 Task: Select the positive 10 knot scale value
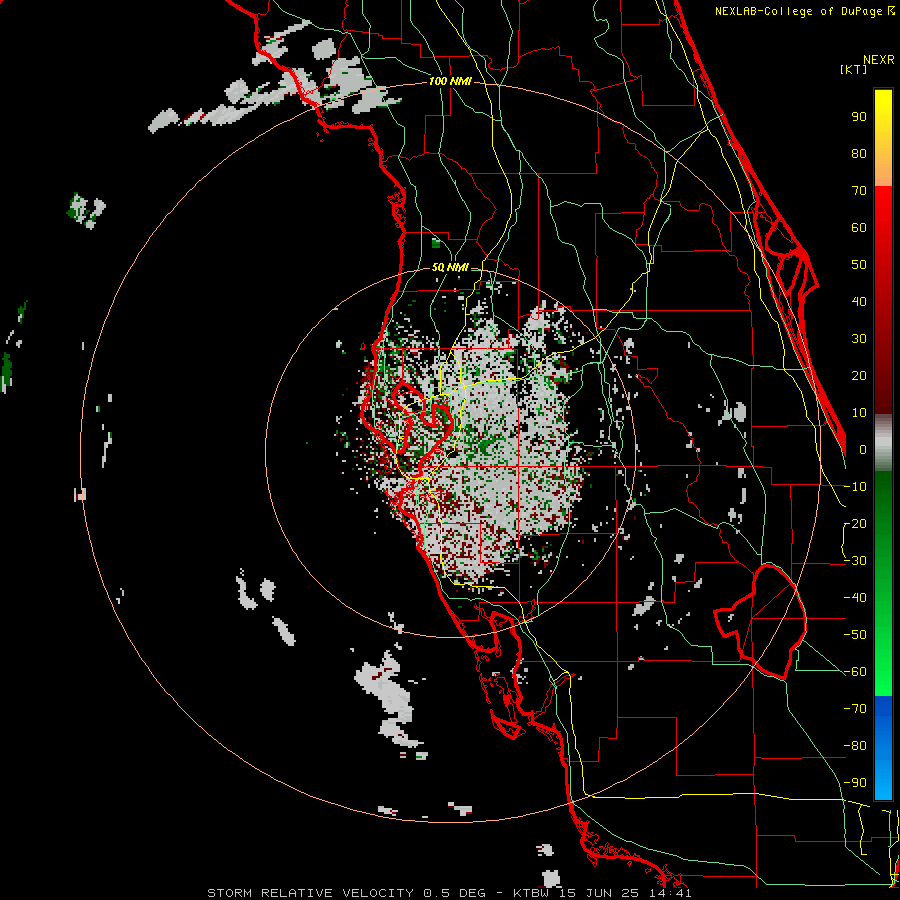tap(859, 413)
